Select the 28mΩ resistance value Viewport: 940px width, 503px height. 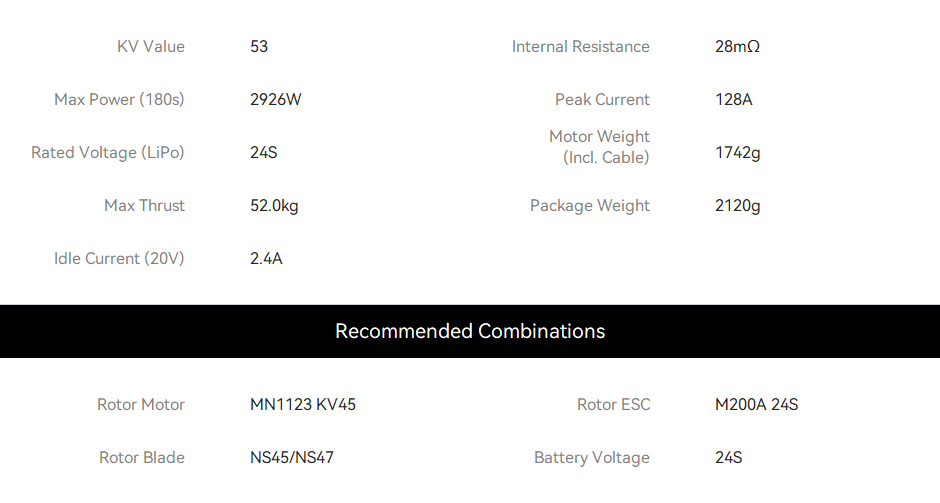737,47
